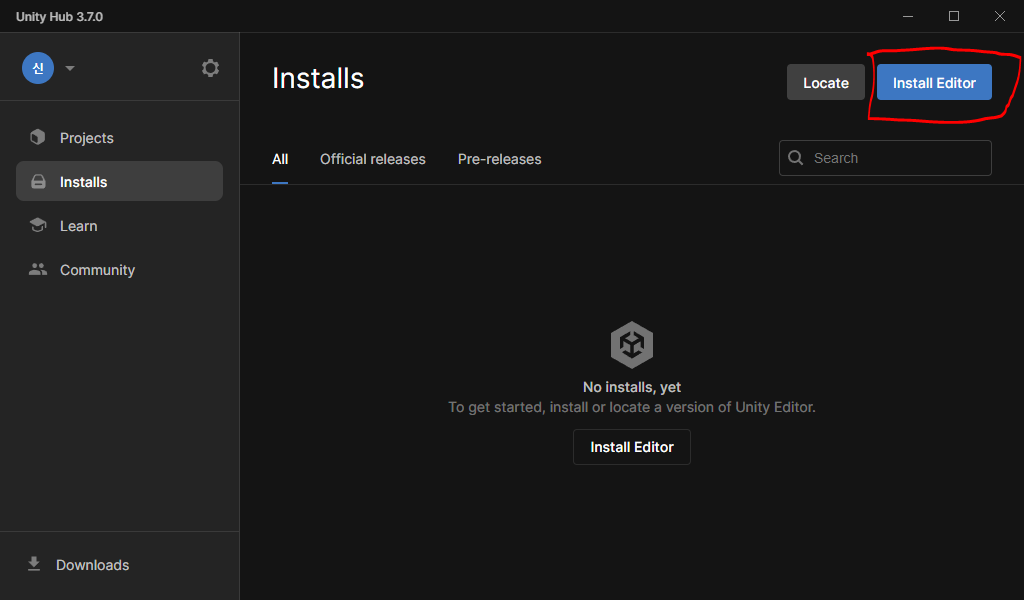Click the blue Install Editor button
The width and height of the screenshot is (1024, 600).
[934, 83]
